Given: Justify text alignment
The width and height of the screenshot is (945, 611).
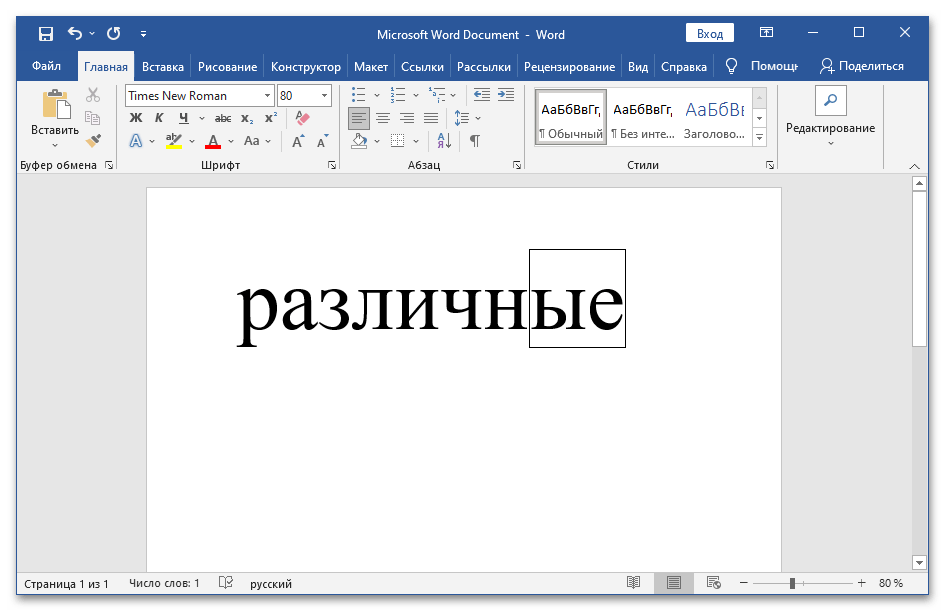Looking at the screenshot, I should (x=431, y=118).
